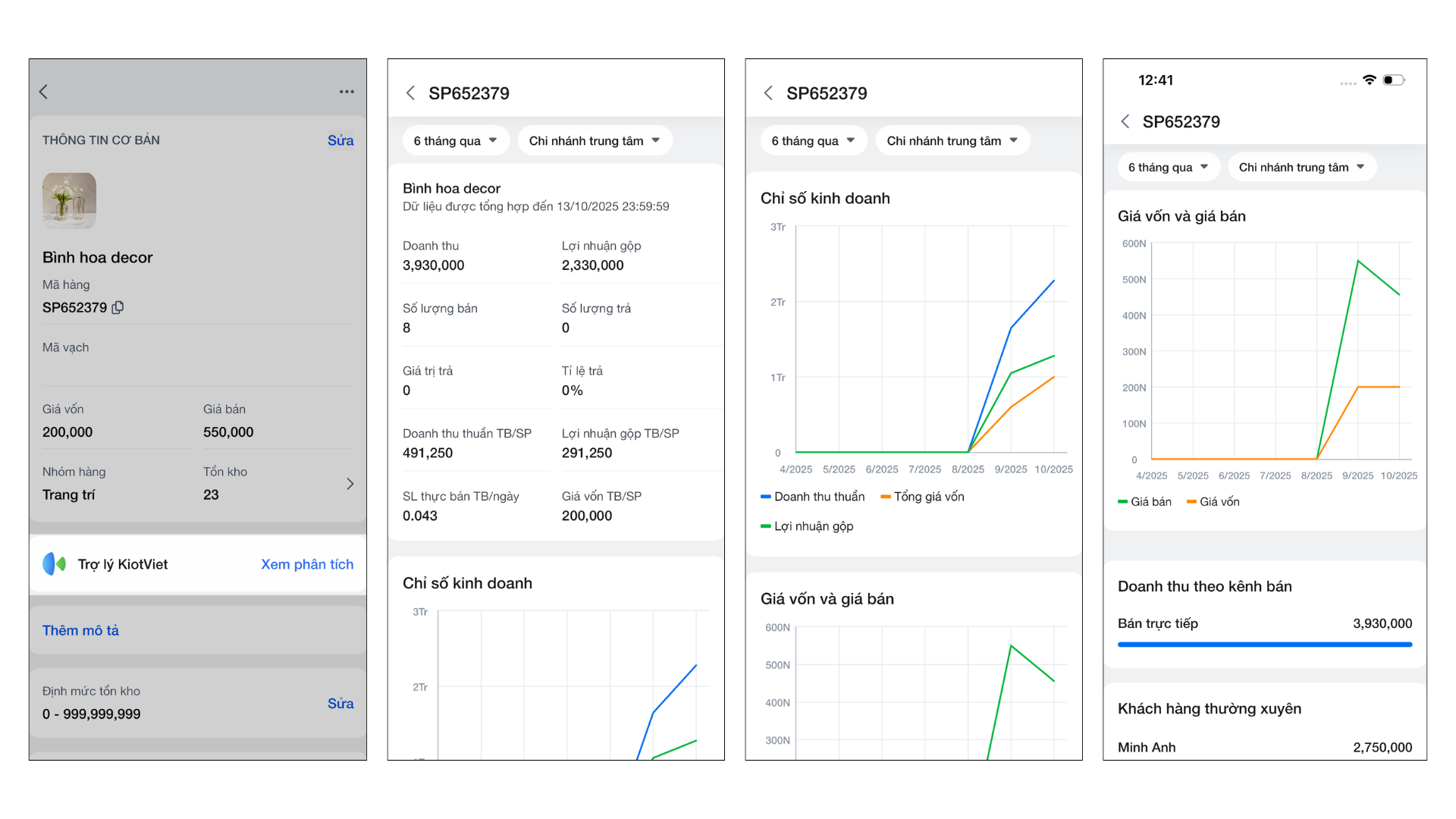The height and width of the screenshot is (819, 1456).
Task: Tap back arrow on product info screen
Action: click(44, 92)
